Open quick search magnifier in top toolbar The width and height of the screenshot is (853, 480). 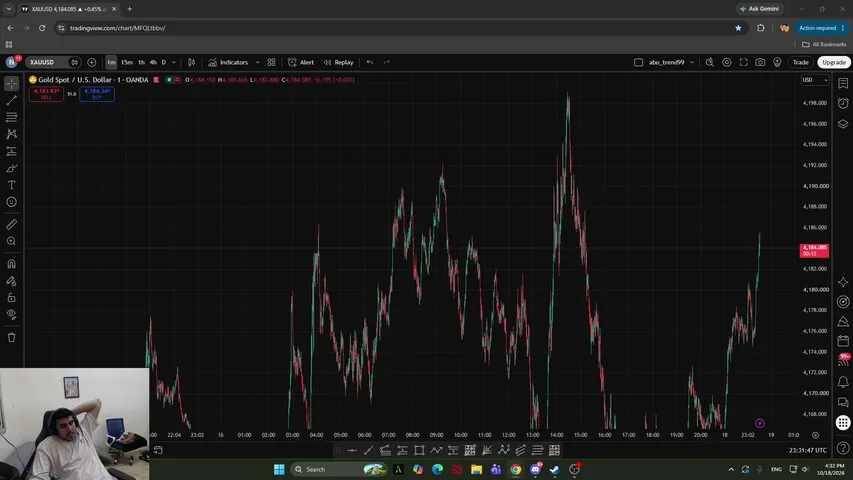coord(710,62)
